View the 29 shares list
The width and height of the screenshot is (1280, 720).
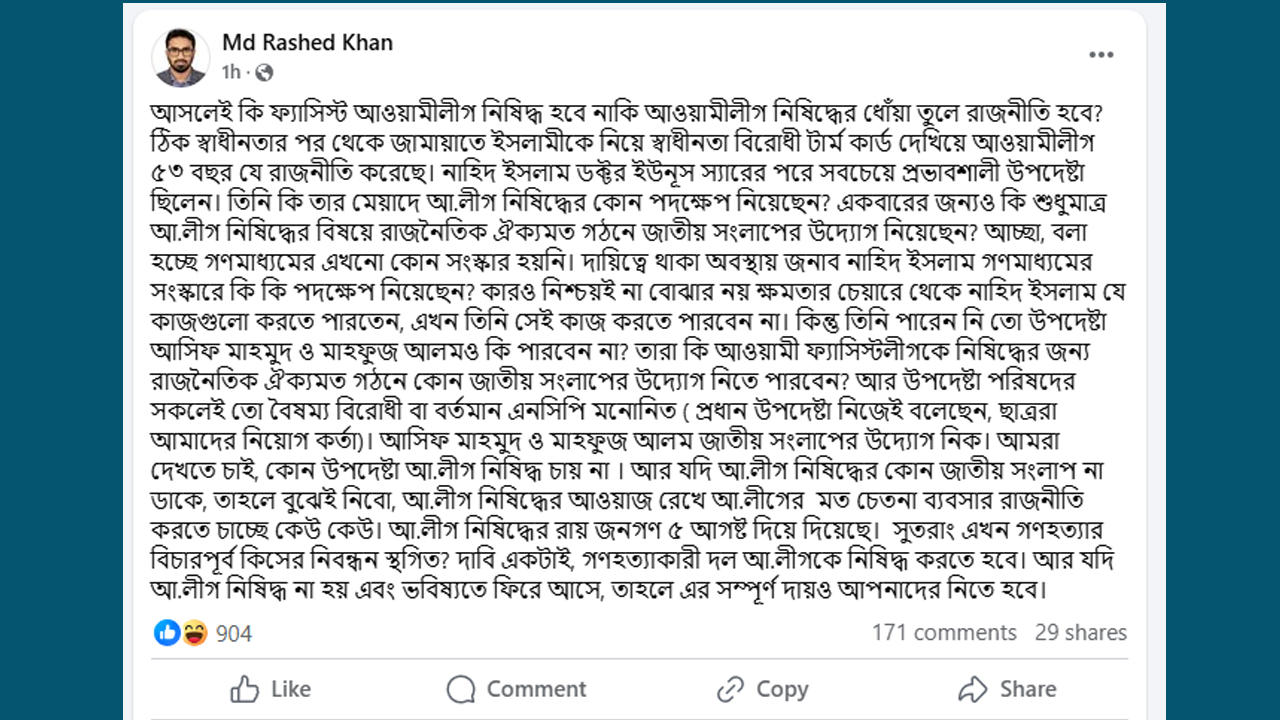[1080, 633]
